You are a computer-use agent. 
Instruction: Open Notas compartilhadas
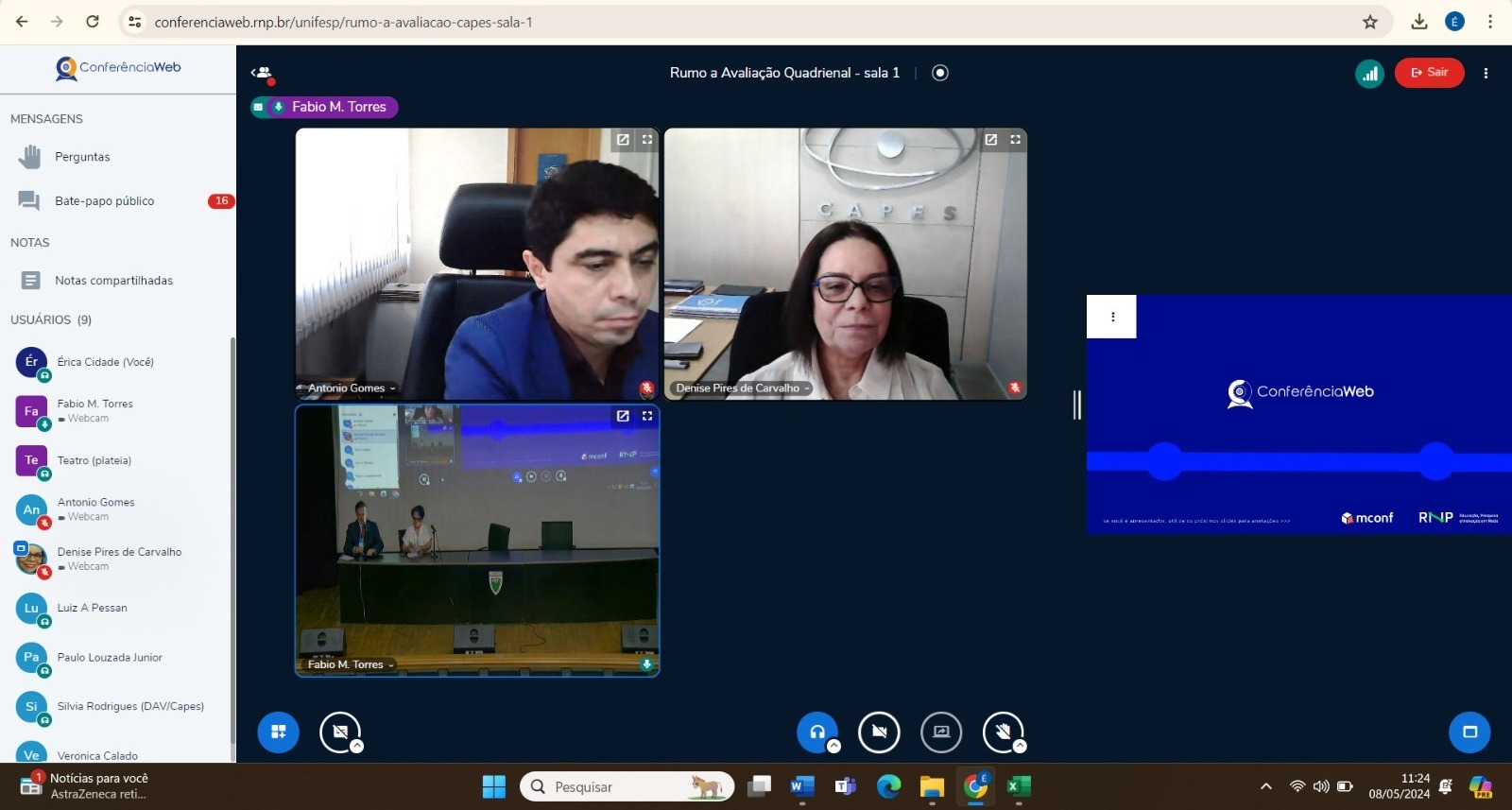coord(118,281)
